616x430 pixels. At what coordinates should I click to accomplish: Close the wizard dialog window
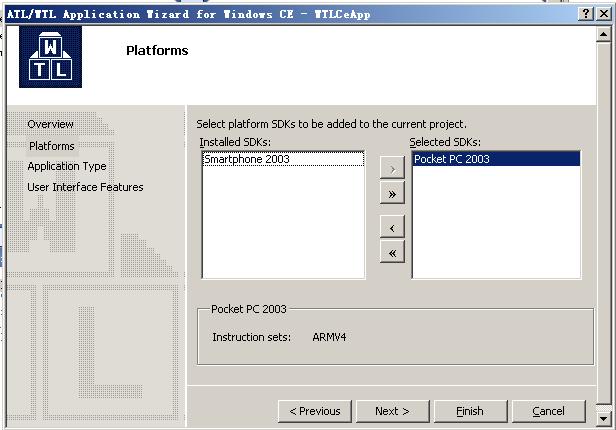(604, 14)
